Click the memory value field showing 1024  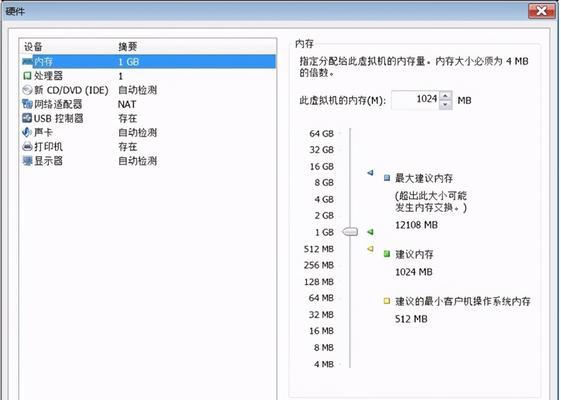pos(415,100)
